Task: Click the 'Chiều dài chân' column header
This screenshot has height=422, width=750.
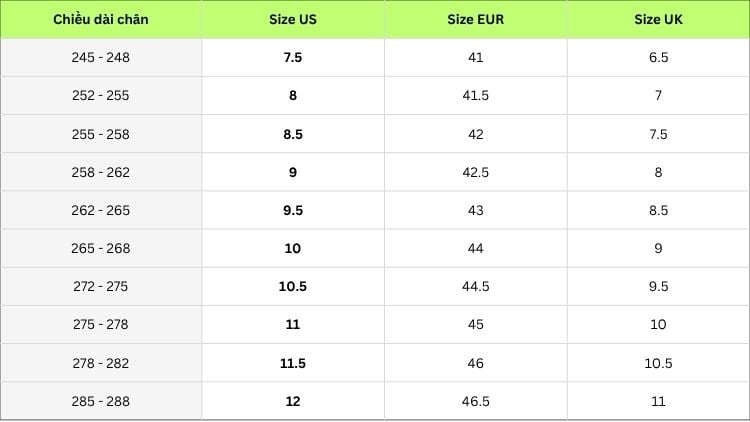Action: 101,19
